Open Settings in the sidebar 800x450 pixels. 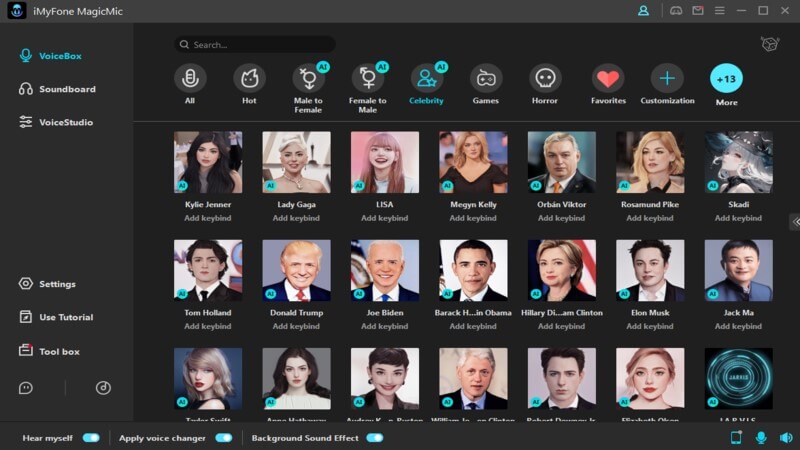click(47, 284)
